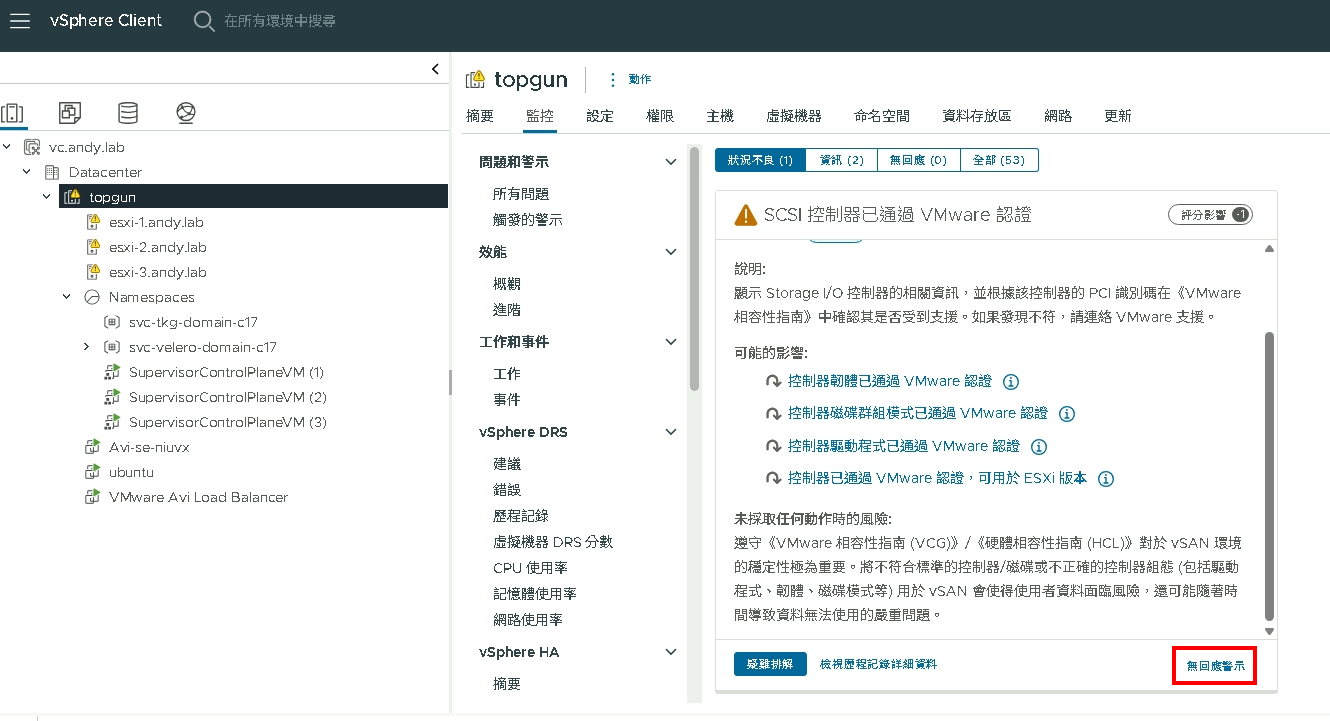This screenshot has width=1330, height=721.
Task: Filter health checks by 資訊 (2)
Action: tap(841, 160)
